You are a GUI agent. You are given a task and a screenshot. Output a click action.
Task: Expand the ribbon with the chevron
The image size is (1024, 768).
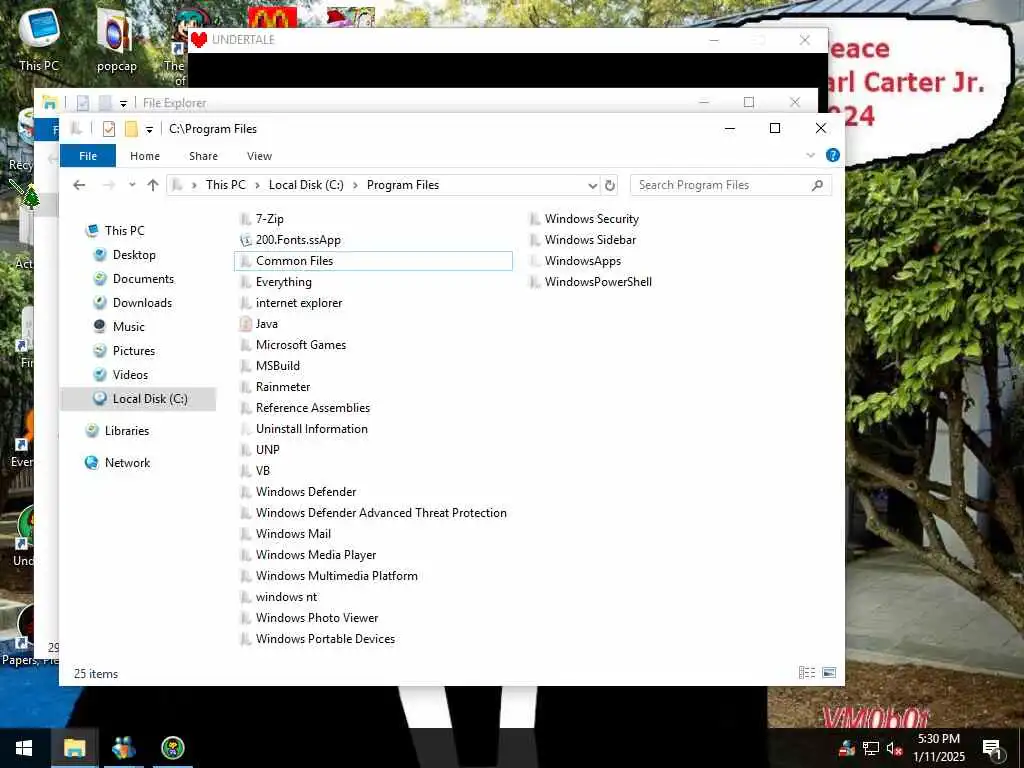tap(810, 155)
